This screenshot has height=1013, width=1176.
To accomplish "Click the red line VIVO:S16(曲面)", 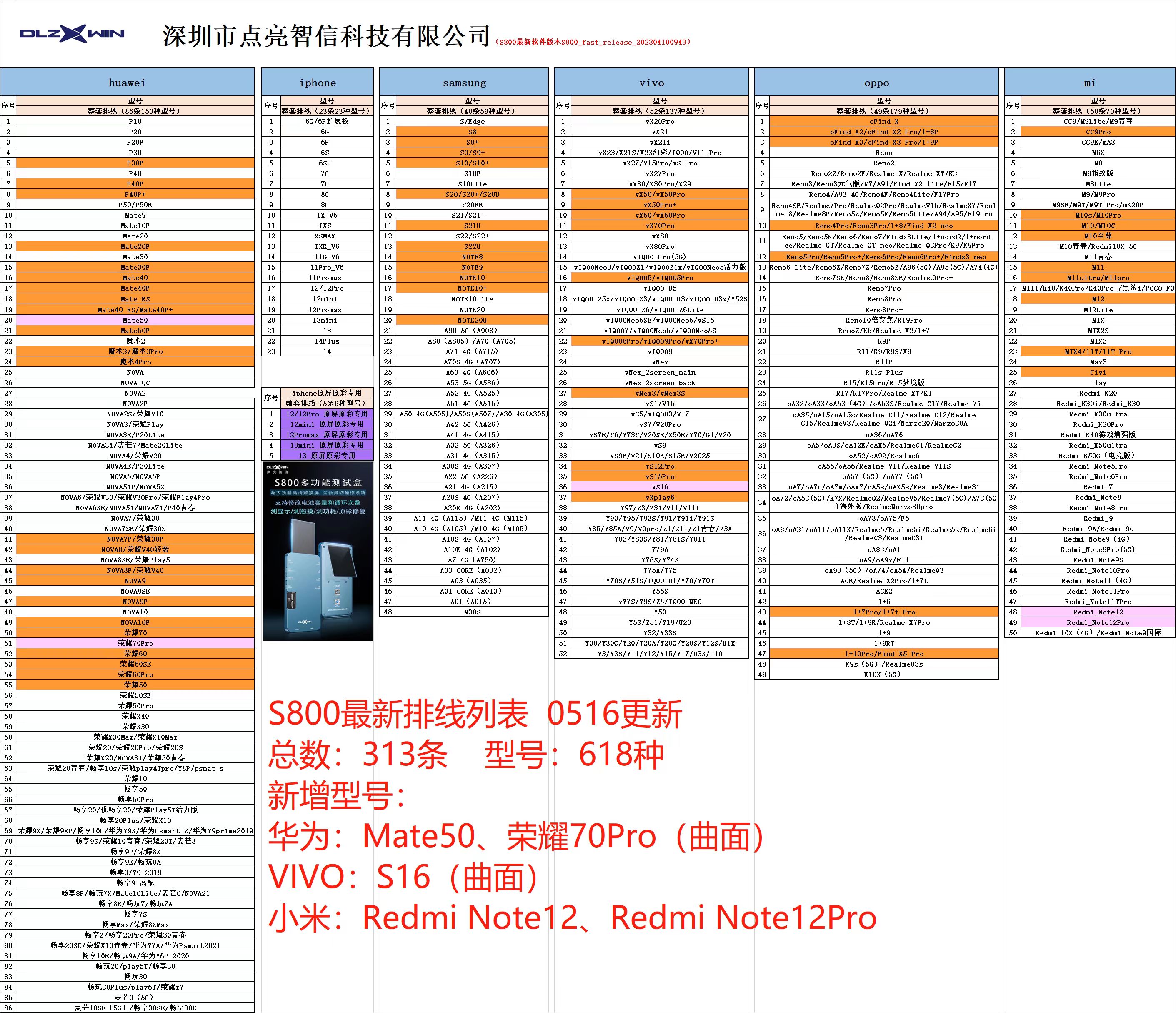I will tap(403, 877).
